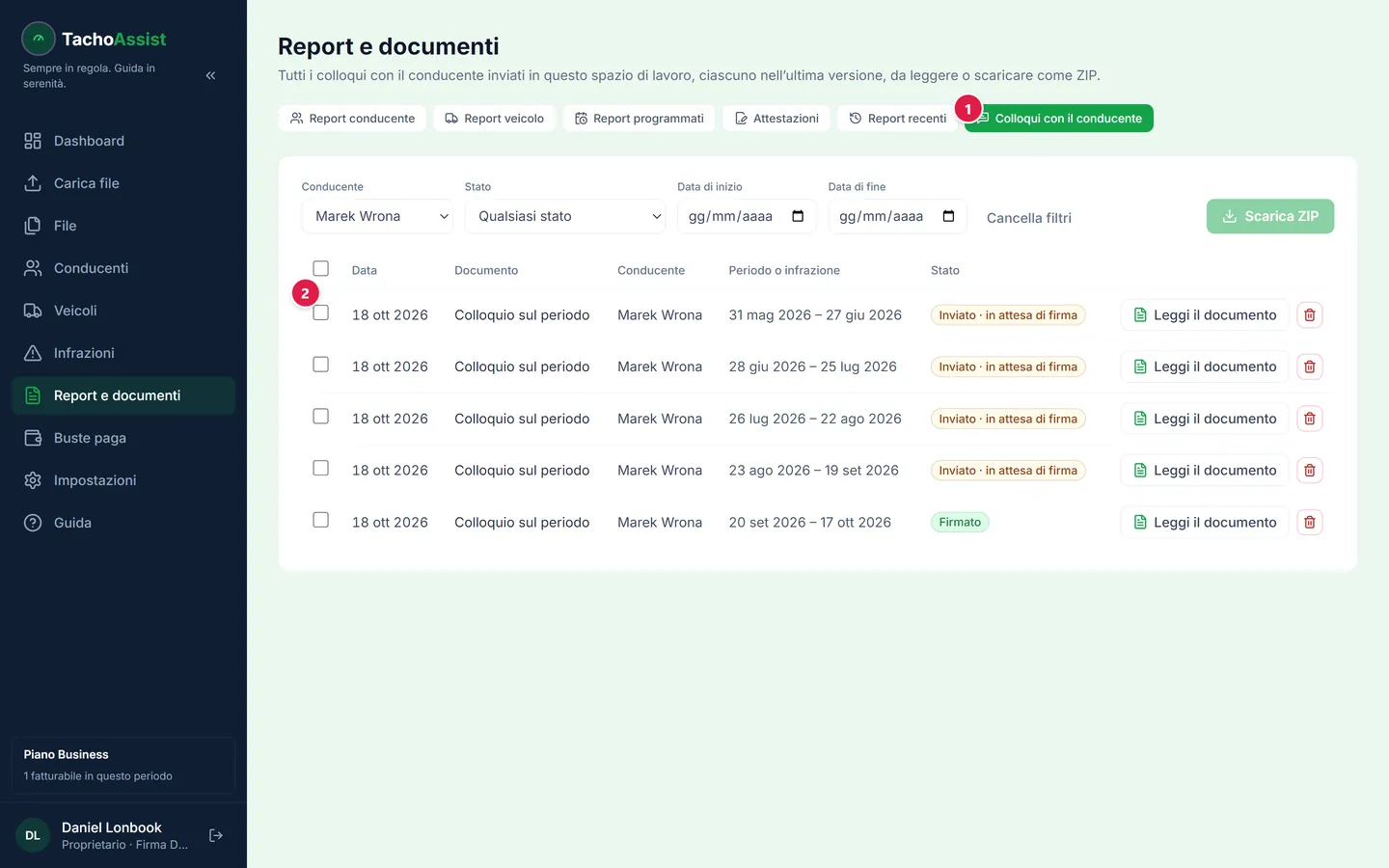Delete the 31 mag 2026 – 27 giu 2026 document
Viewport: 1389px width, 868px height.
coord(1309,314)
